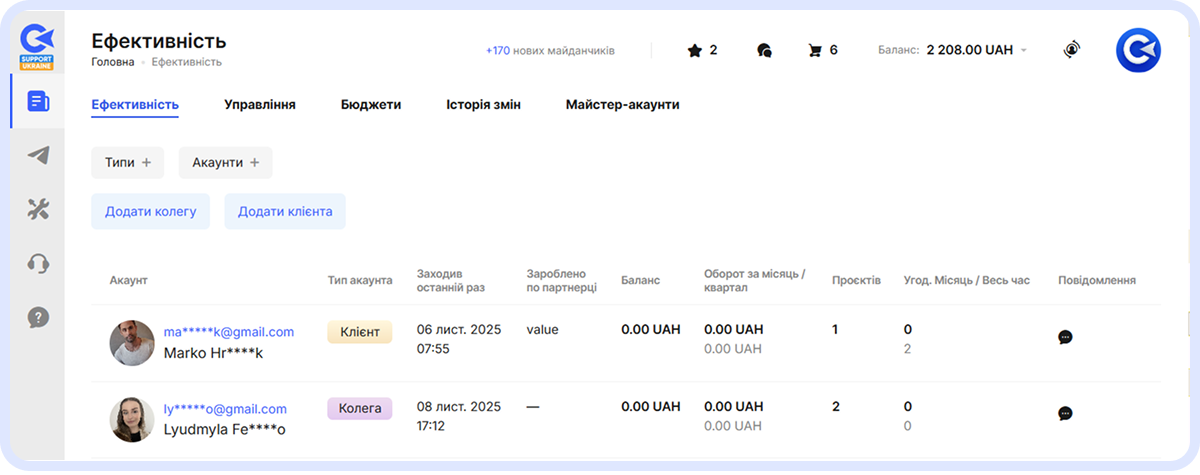
Task: Open the Історія змін tab
Action: click(x=483, y=104)
